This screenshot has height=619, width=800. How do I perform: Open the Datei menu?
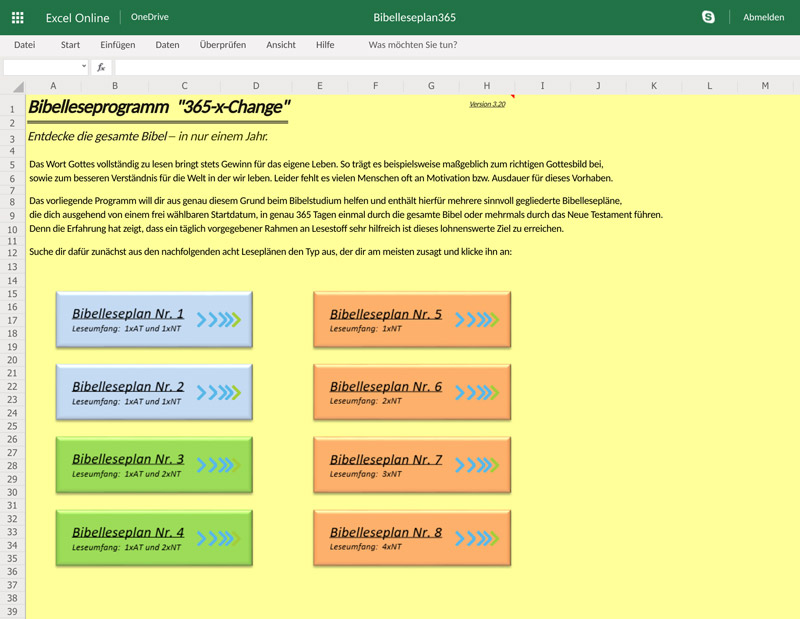(24, 45)
